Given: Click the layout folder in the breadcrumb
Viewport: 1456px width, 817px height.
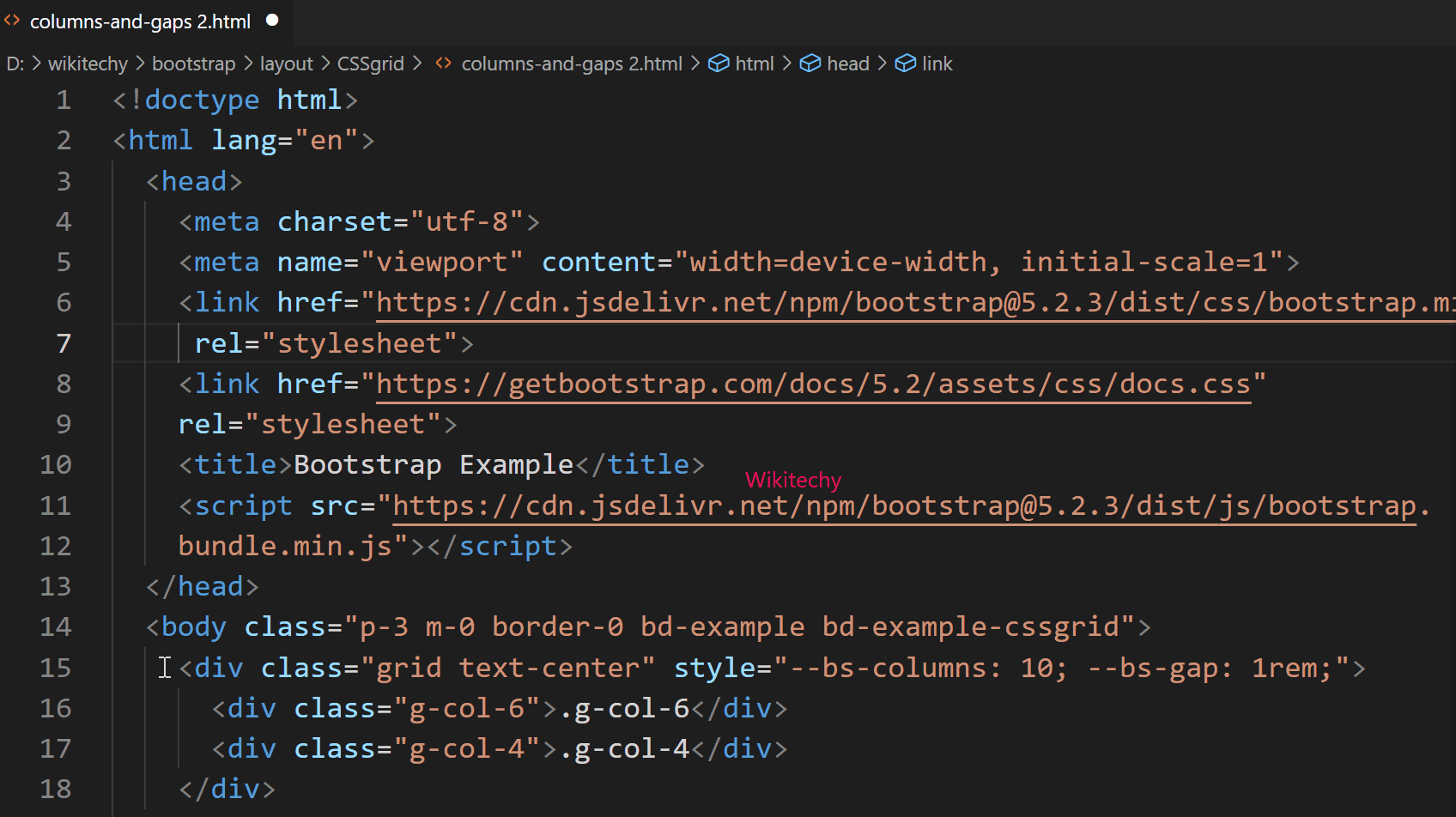Looking at the screenshot, I should pos(286,63).
